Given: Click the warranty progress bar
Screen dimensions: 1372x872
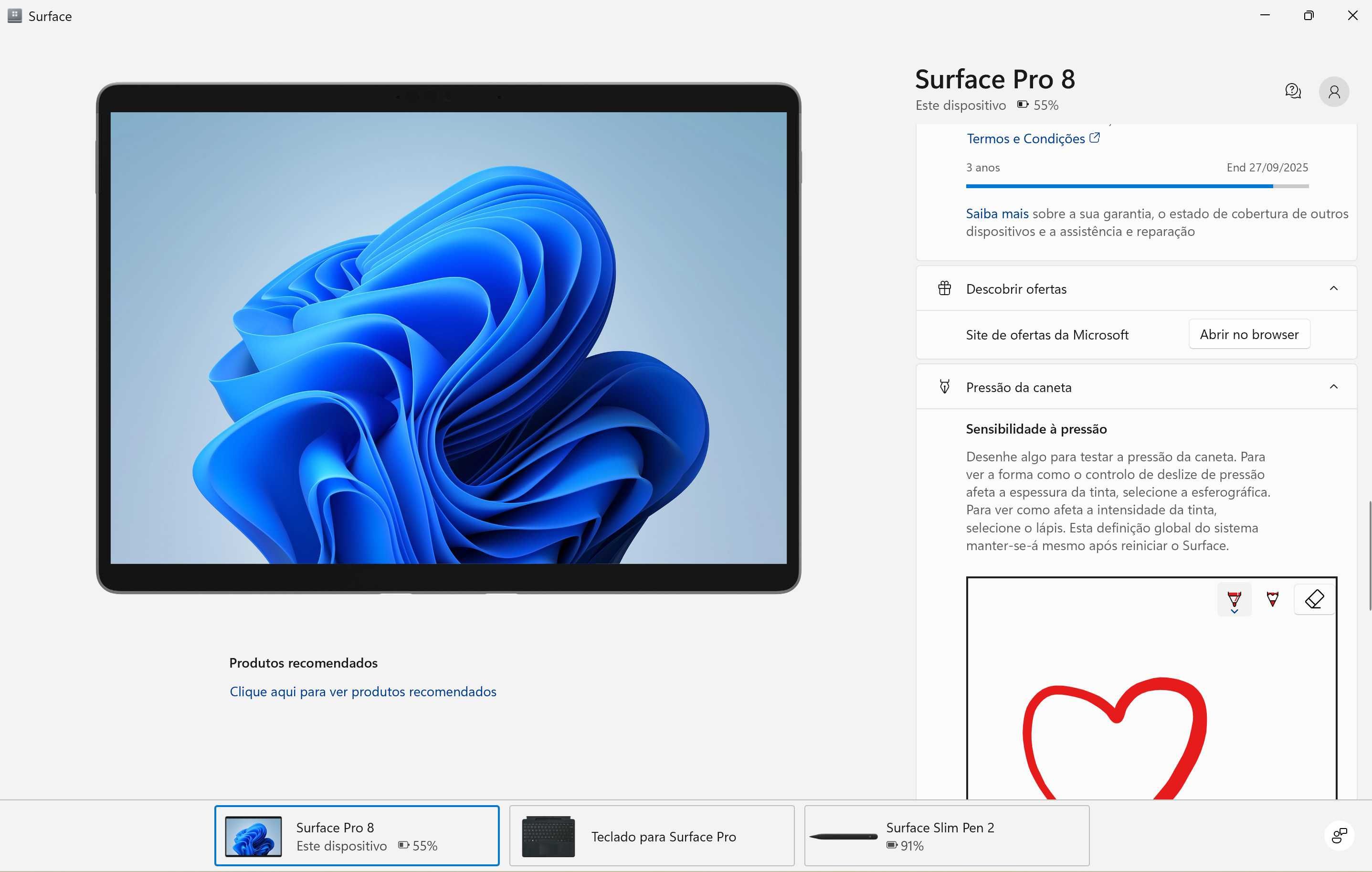Looking at the screenshot, I should pos(1137,186).
